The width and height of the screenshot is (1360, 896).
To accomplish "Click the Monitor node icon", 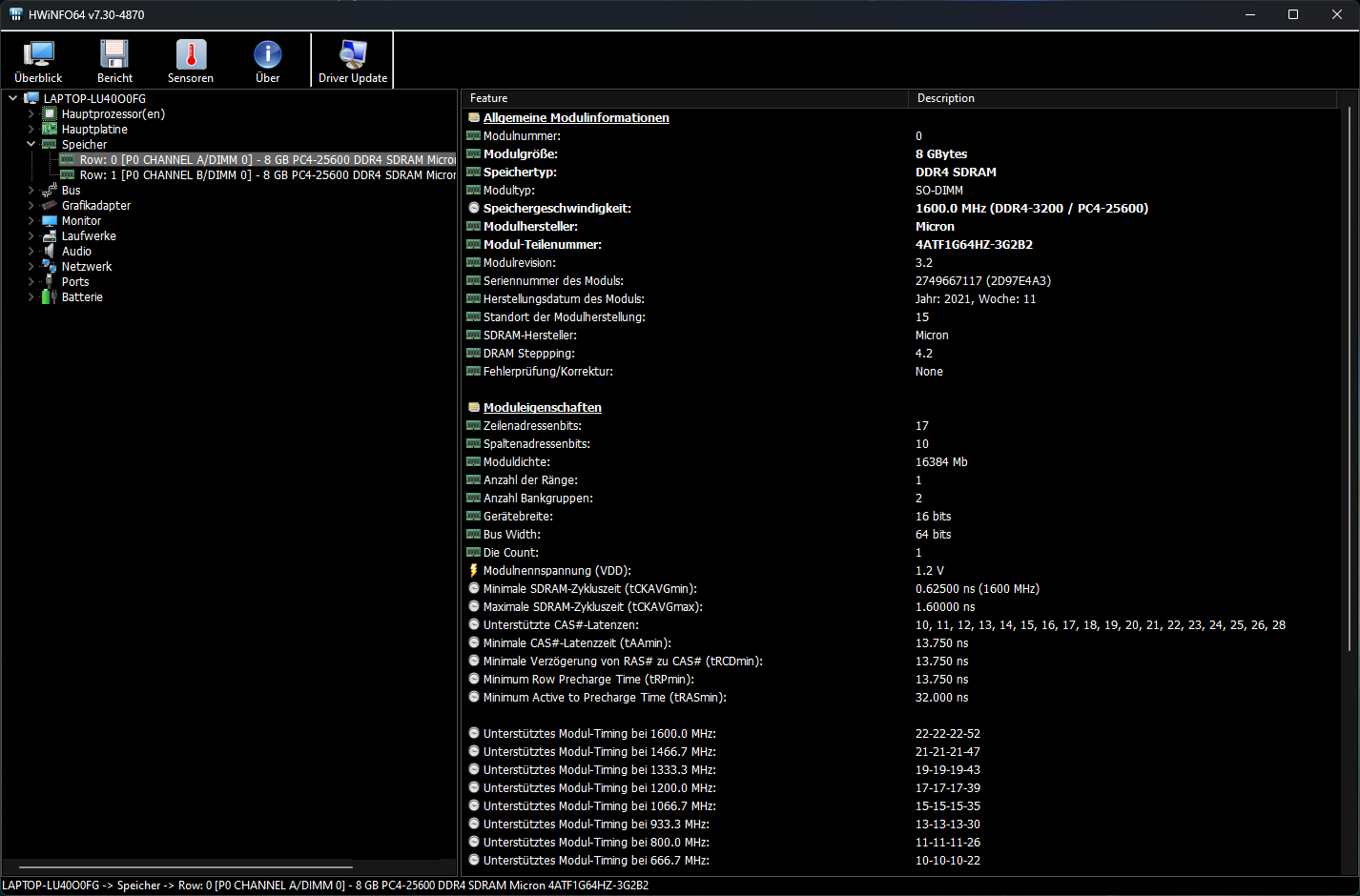I will [50, 220].
